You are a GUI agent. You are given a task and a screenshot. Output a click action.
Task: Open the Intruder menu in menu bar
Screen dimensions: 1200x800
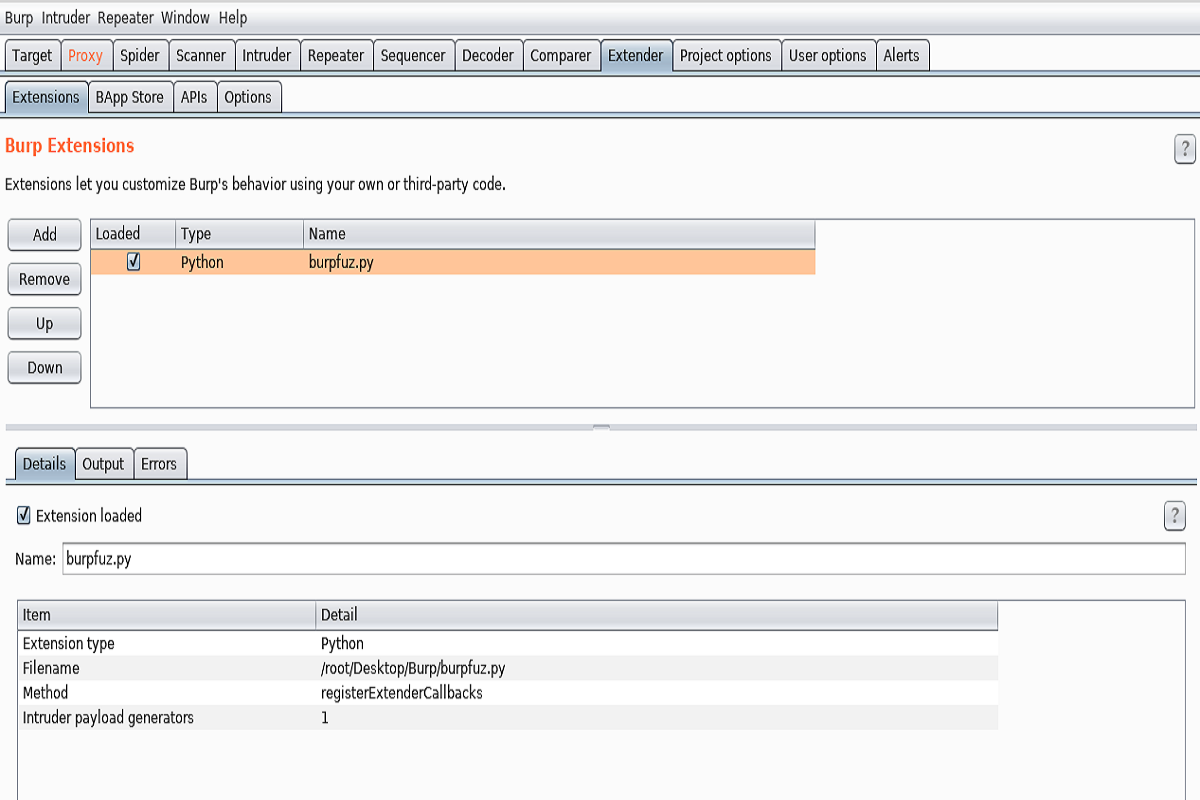[x=67, y=18]
